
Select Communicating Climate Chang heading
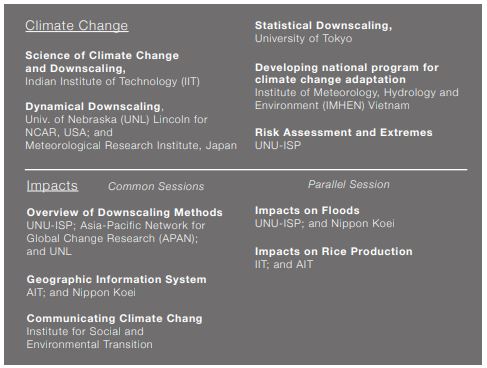pyautogui.click(x=114, y=318)
